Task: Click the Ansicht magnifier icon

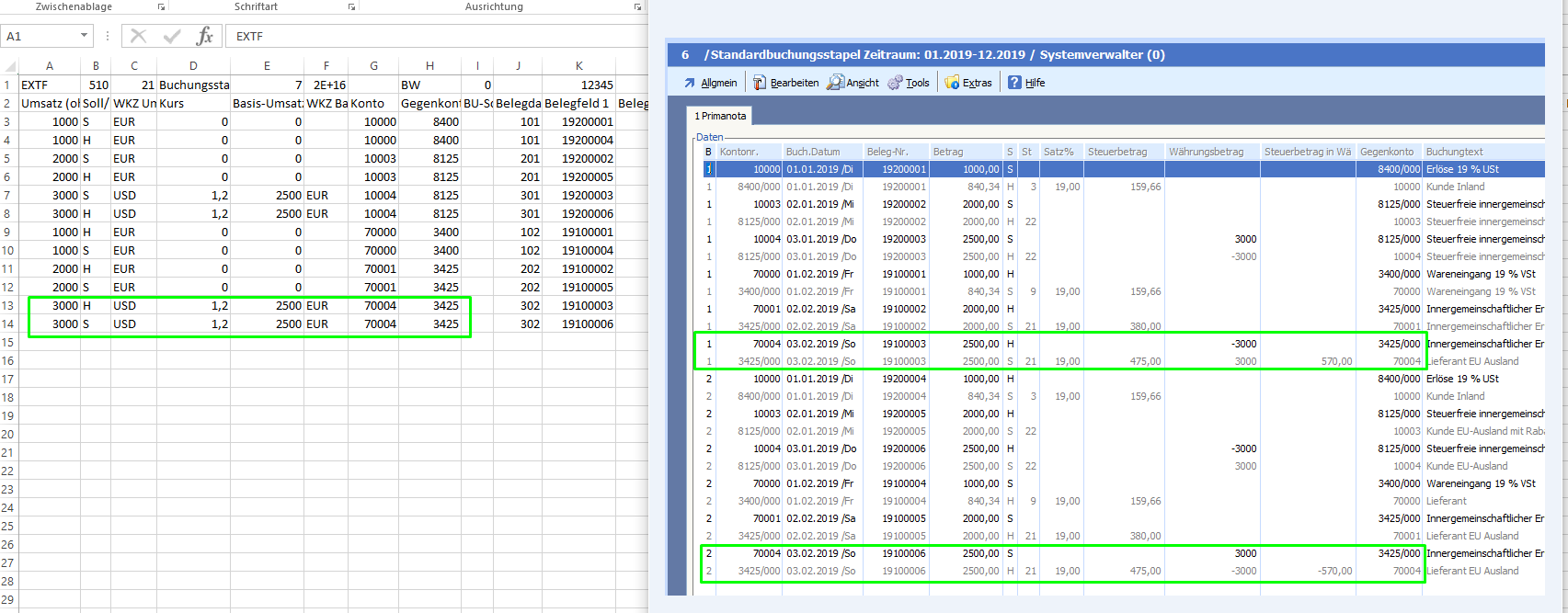Action: pos(835,83)
